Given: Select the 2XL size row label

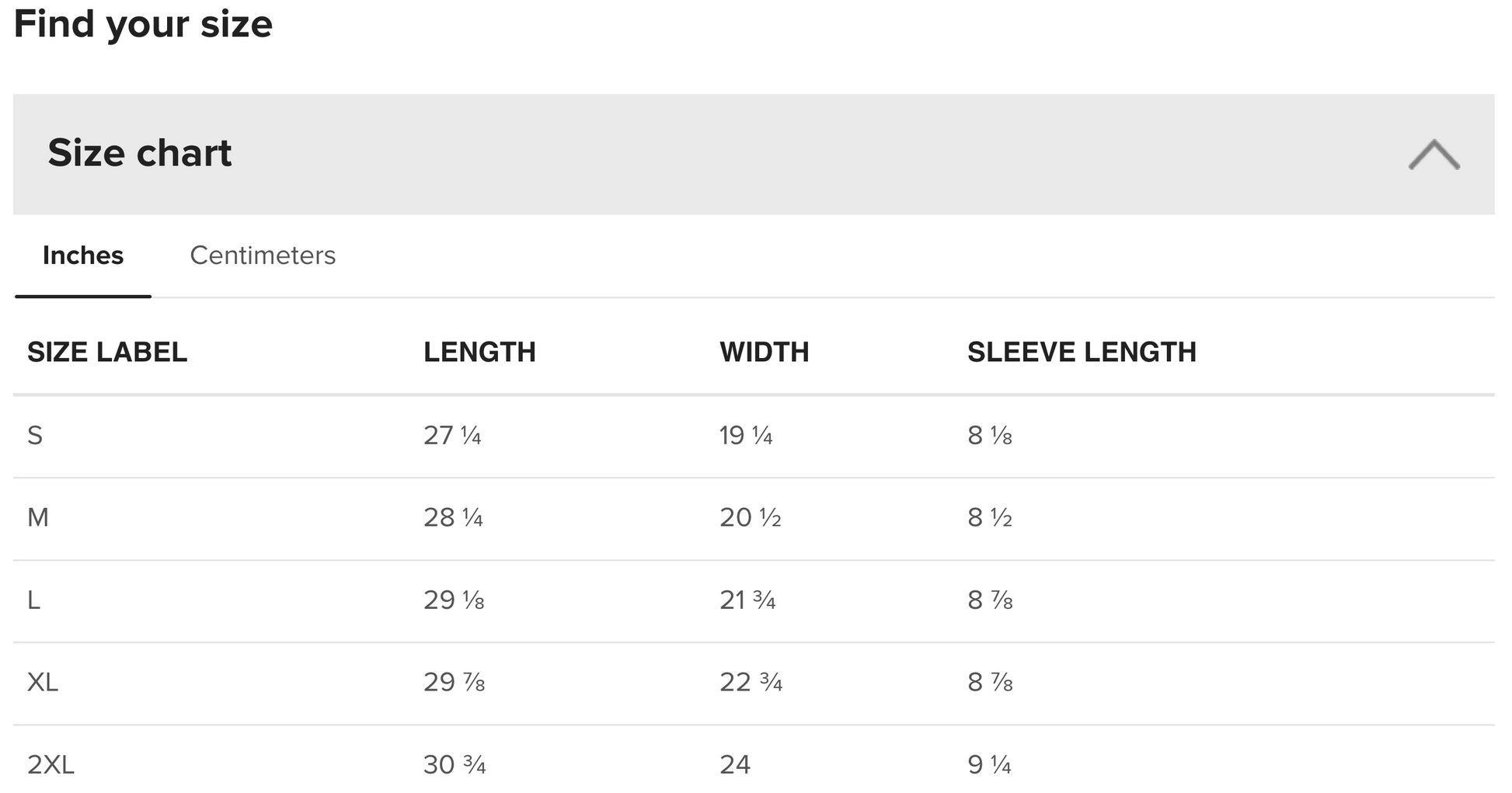Looking at the screenshot, I should click(51, 765).
